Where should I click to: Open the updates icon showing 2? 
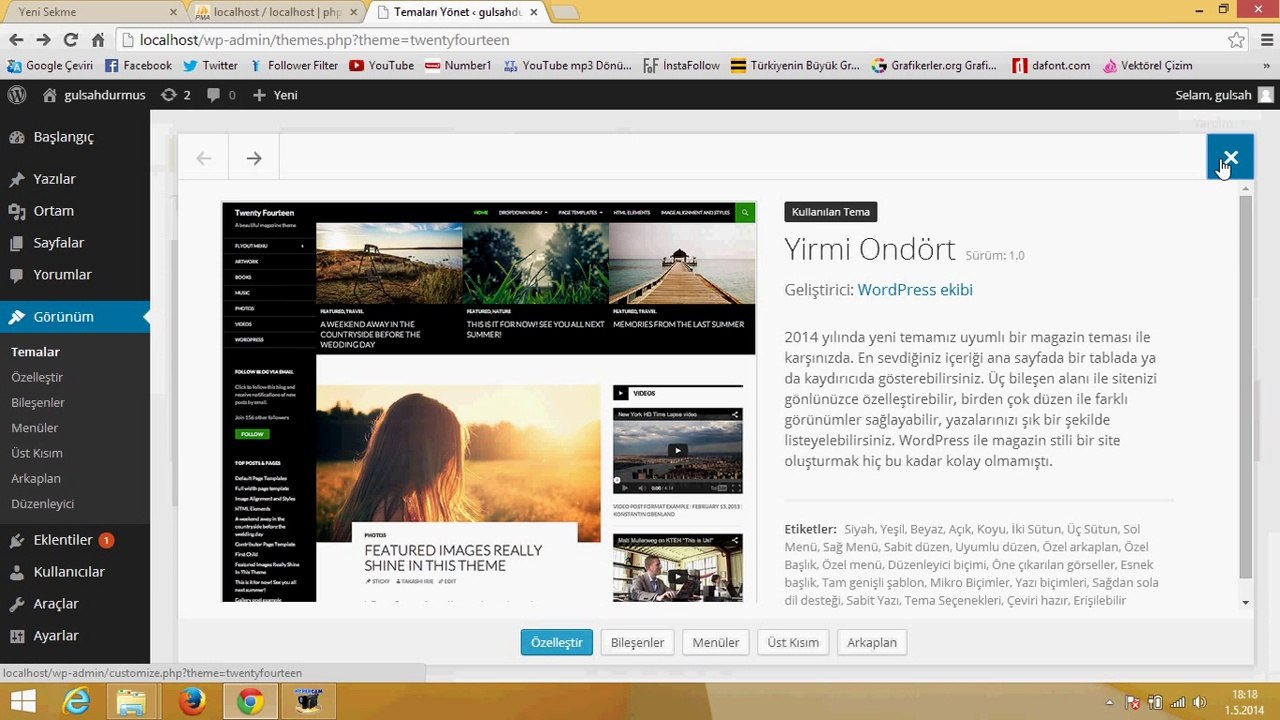click(175, 95)
